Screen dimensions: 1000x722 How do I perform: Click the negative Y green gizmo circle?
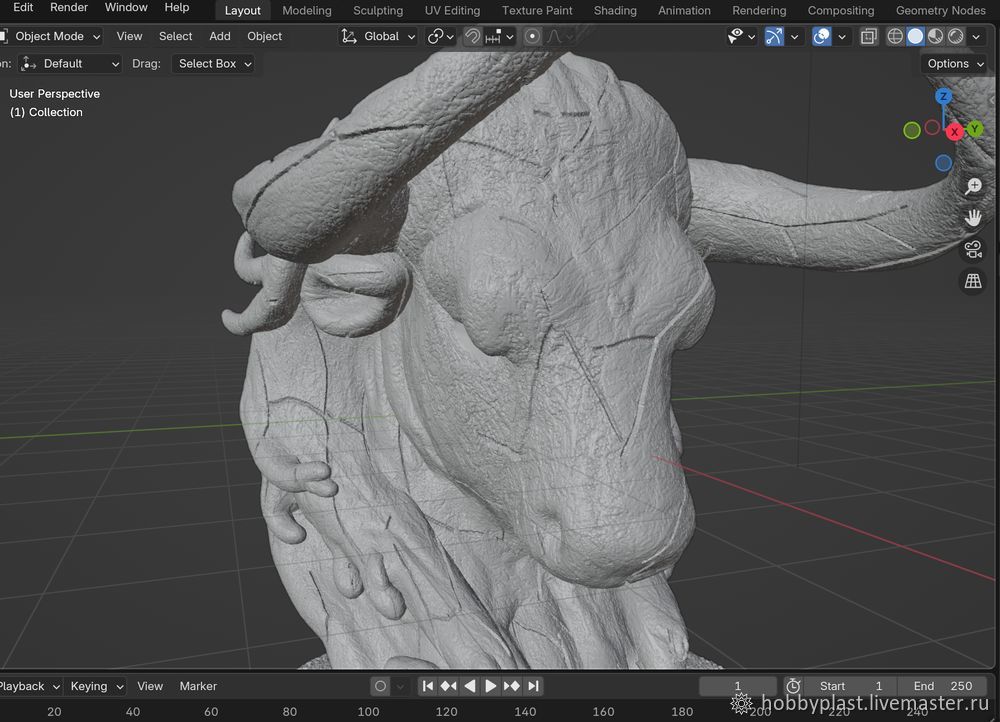pos(912,130)
